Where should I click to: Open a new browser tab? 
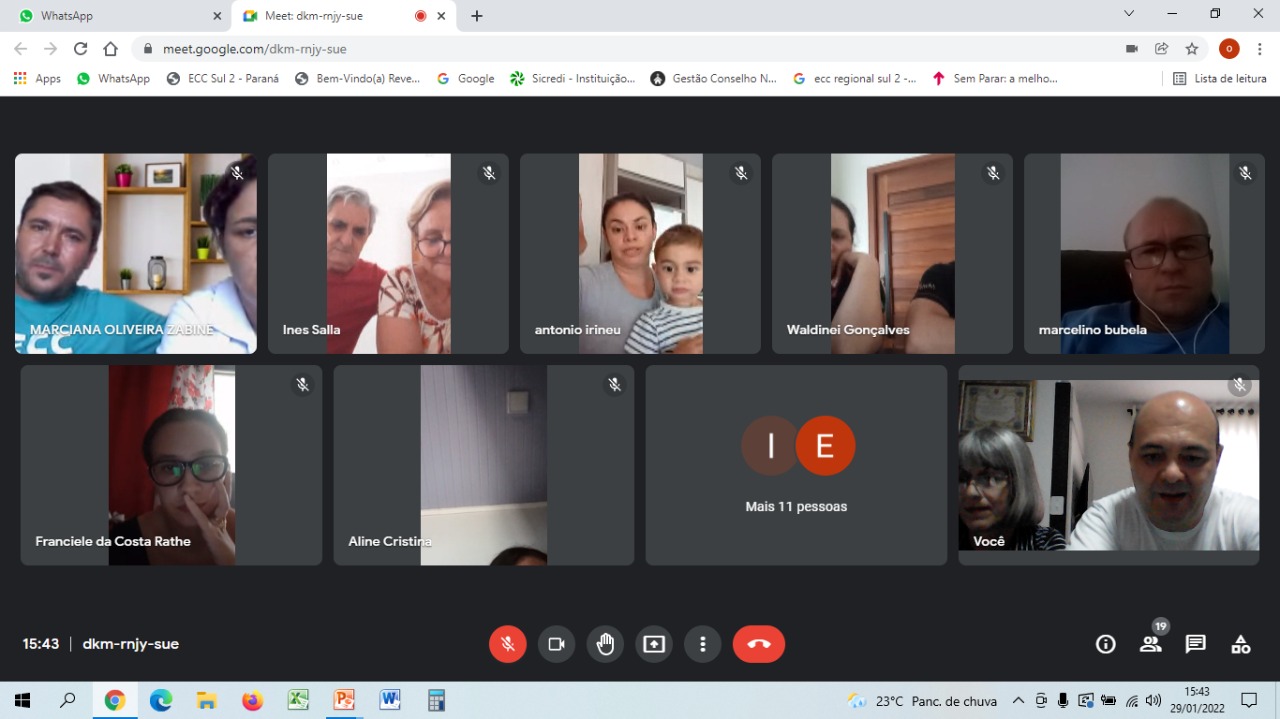coord(477,16)
